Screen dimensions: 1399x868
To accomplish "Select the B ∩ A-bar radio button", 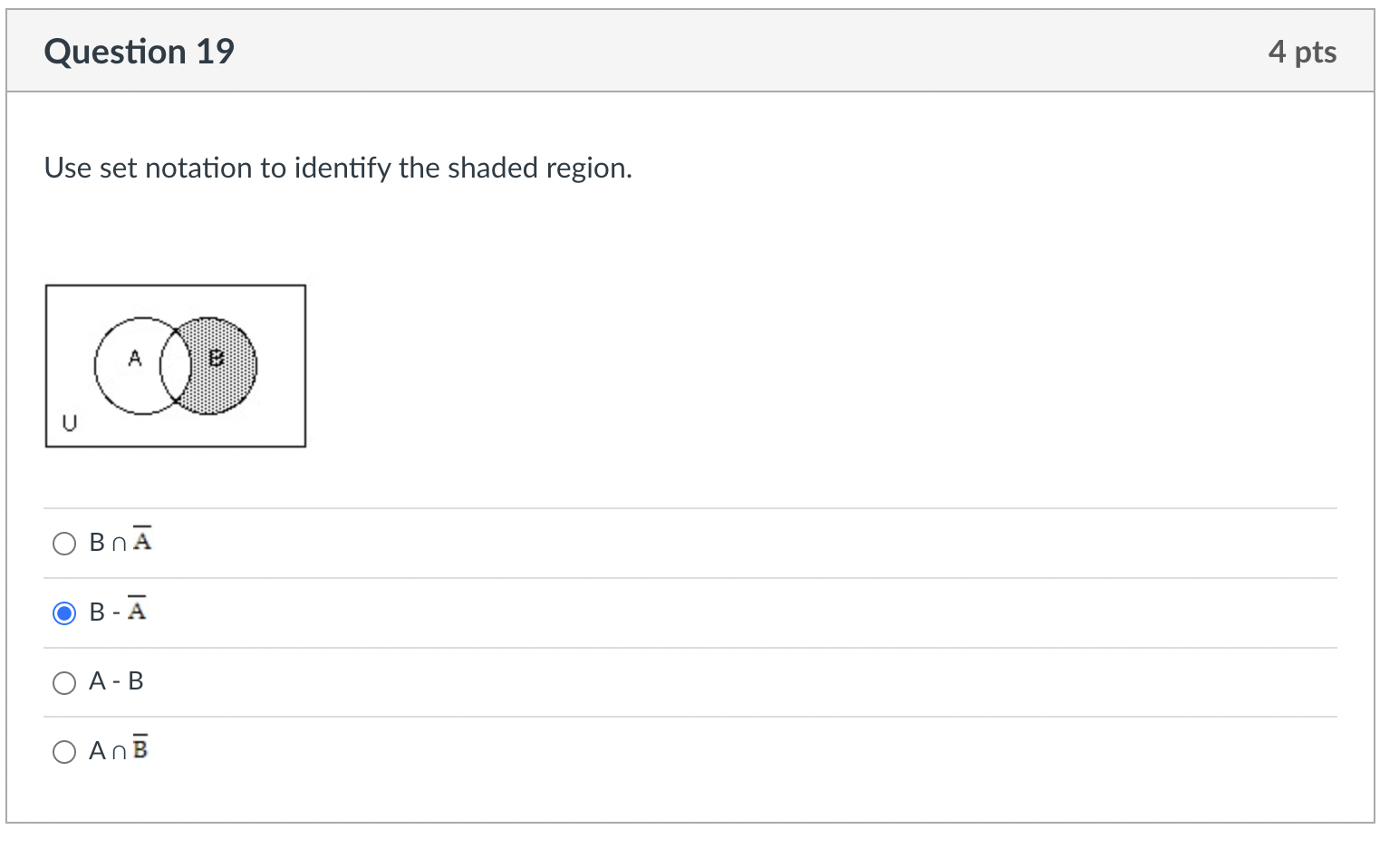I will [64, 544].
